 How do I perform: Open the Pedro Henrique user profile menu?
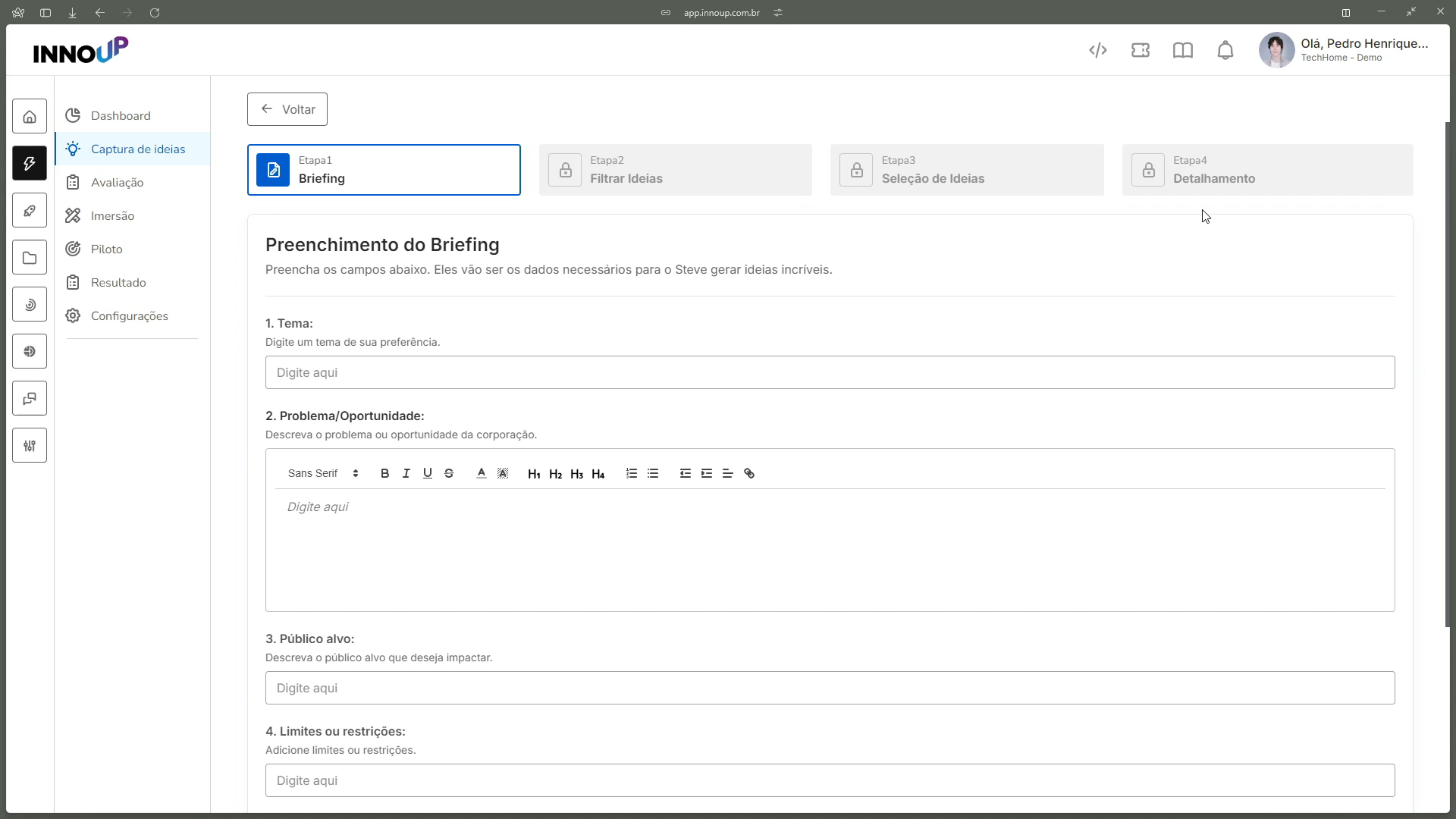tap(1344, 50)
